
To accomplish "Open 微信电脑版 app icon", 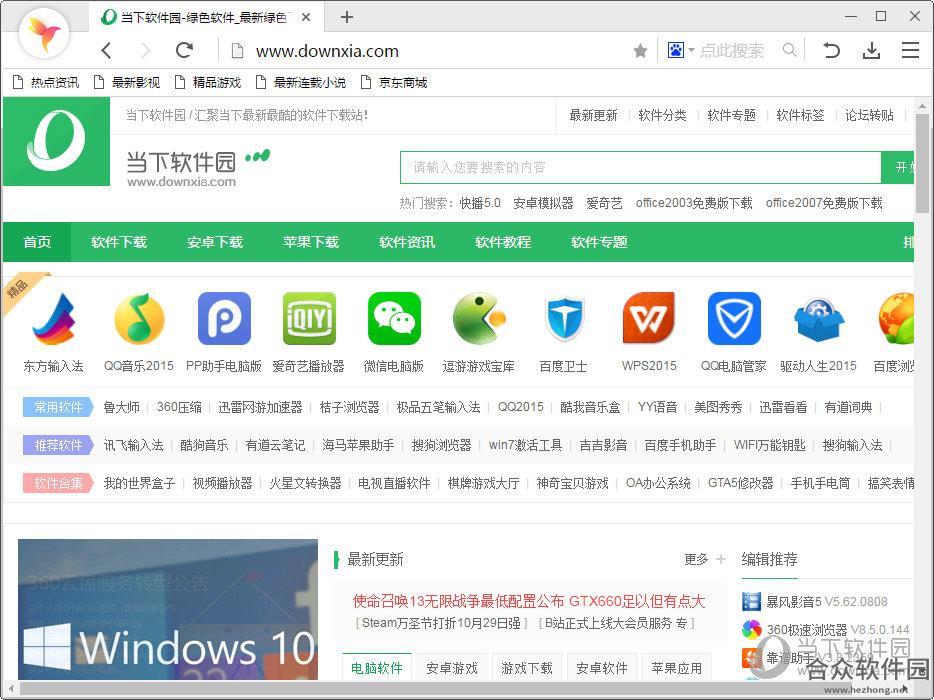I will coord(394,319).
